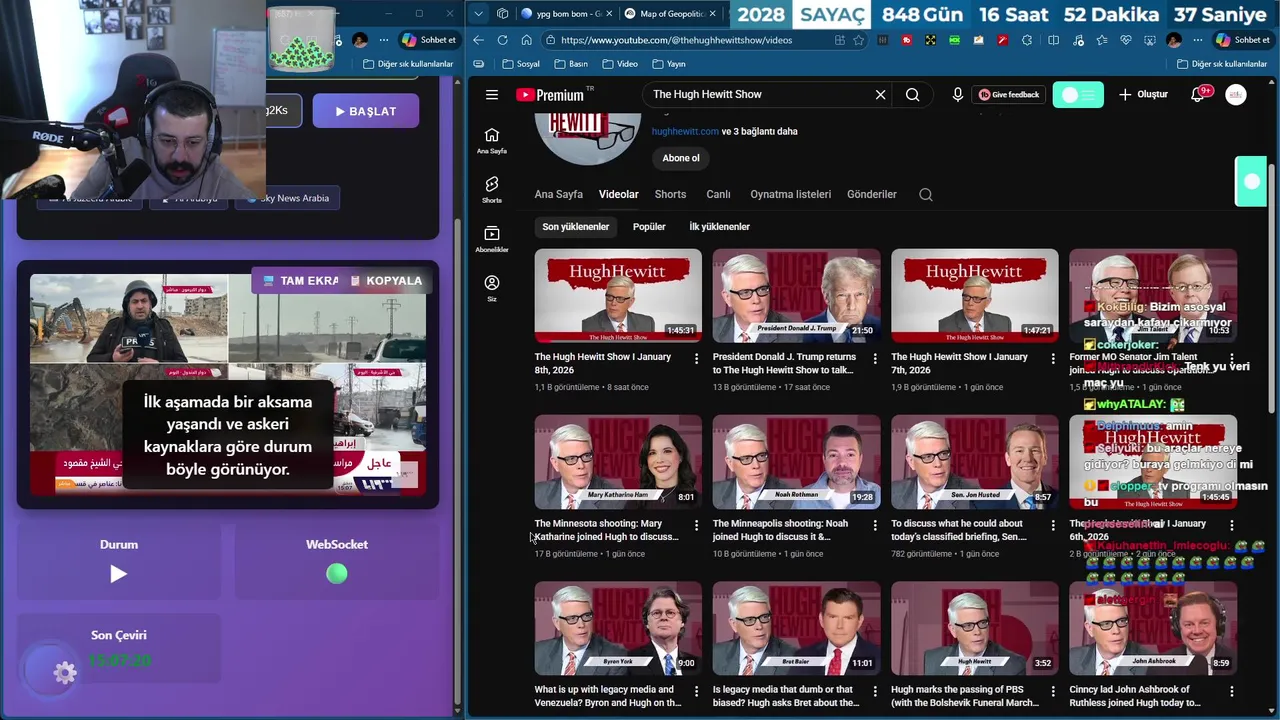This screenshot has width=1280, height=720.
Task: Start voice search with microphone icon
Action: 957,95
